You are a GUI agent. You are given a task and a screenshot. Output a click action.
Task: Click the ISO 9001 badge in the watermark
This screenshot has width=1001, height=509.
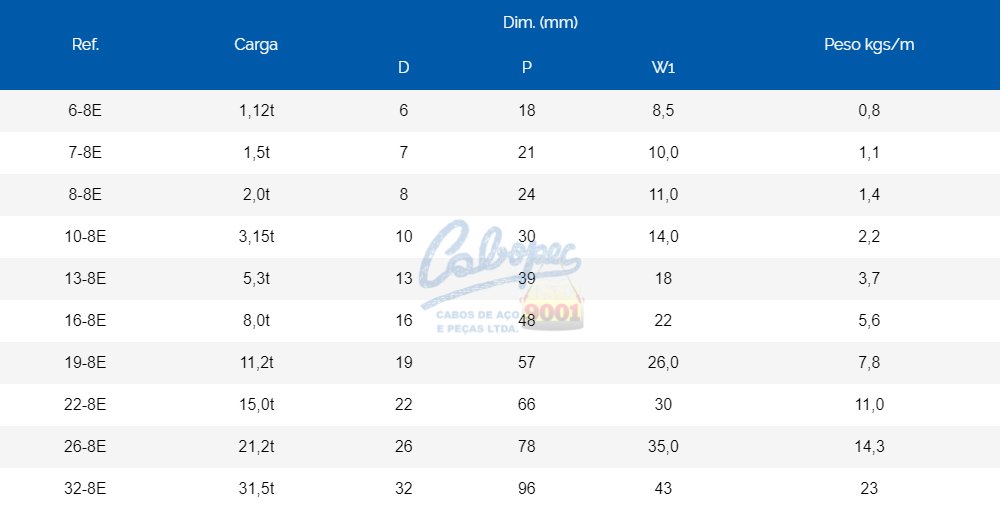pyautogui.click(x=553, y=312)
